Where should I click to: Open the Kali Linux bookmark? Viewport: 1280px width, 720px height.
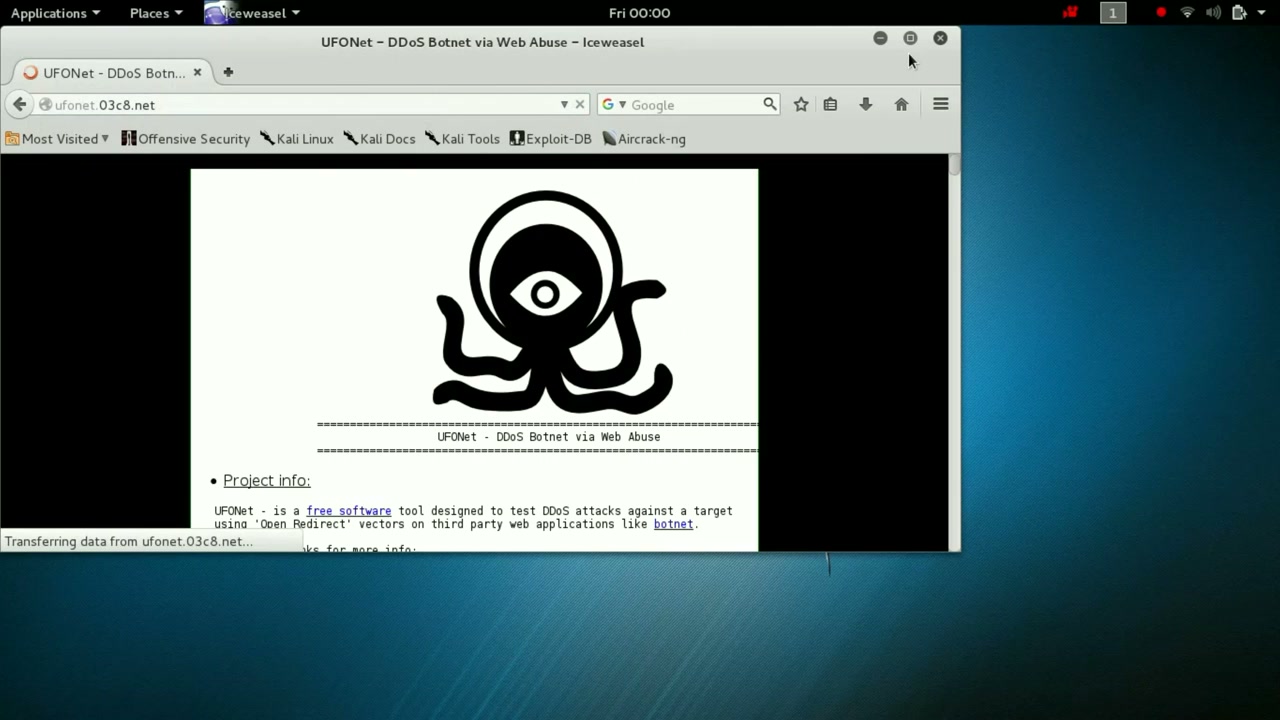coord(296,139)
